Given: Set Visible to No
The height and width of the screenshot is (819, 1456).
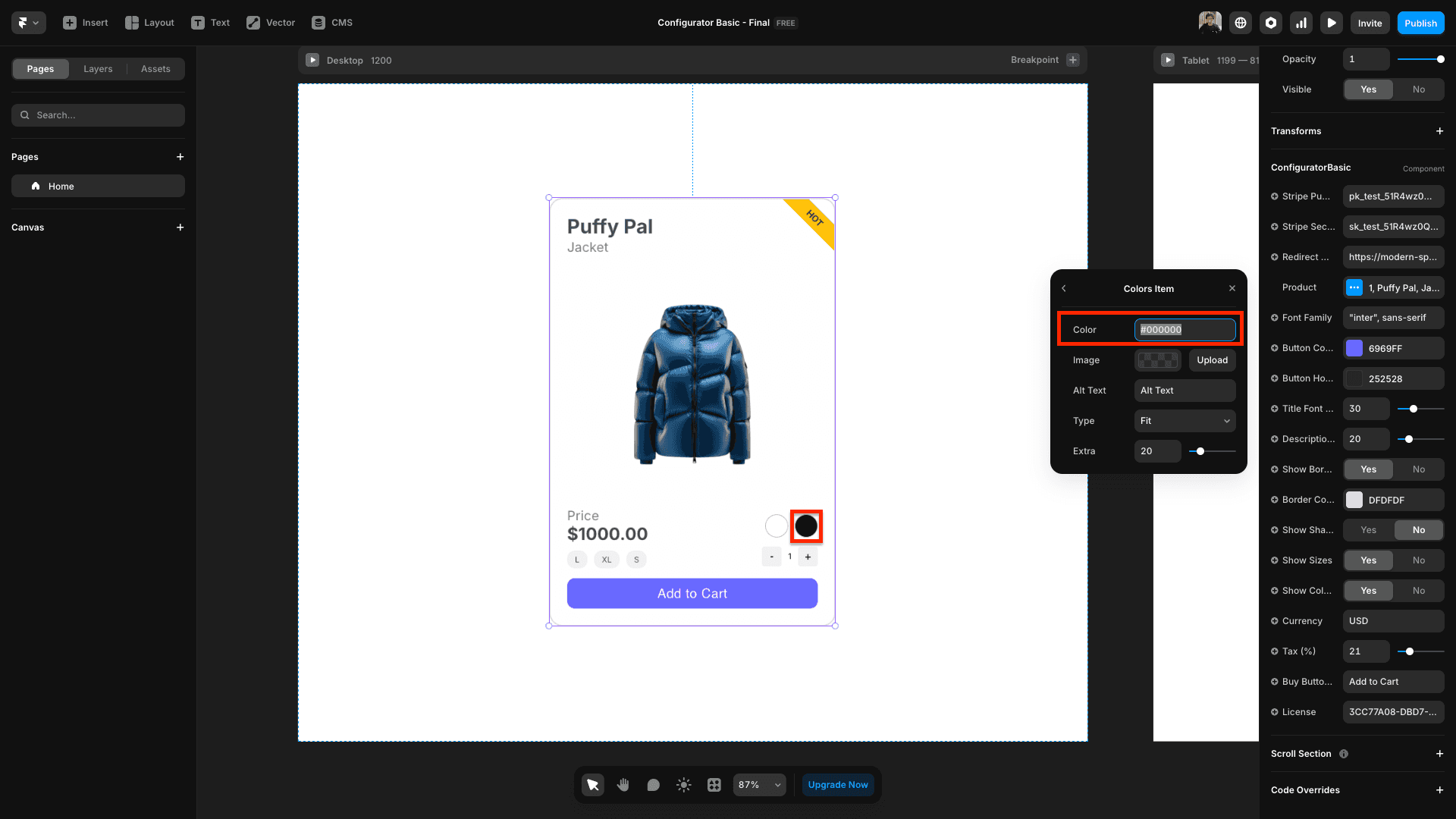Looking at the screenshot, I should [1418, 89].
